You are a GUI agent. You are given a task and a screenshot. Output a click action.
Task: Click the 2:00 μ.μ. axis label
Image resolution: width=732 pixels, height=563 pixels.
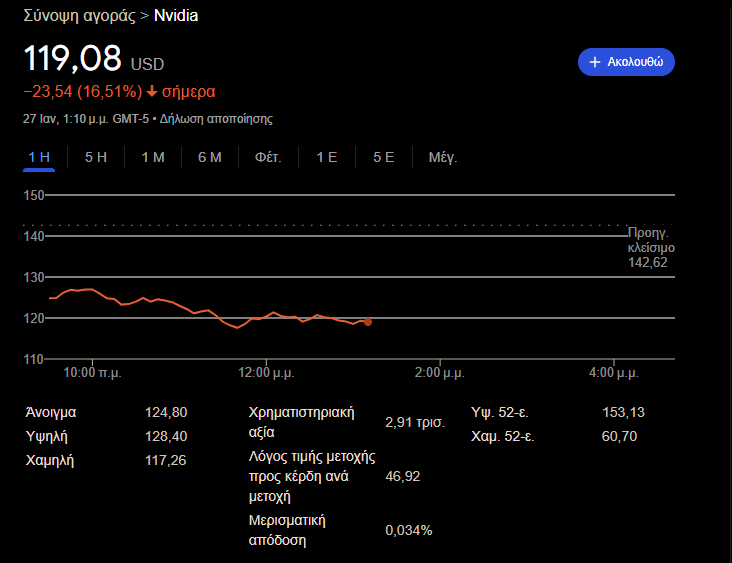coord(440,373)
